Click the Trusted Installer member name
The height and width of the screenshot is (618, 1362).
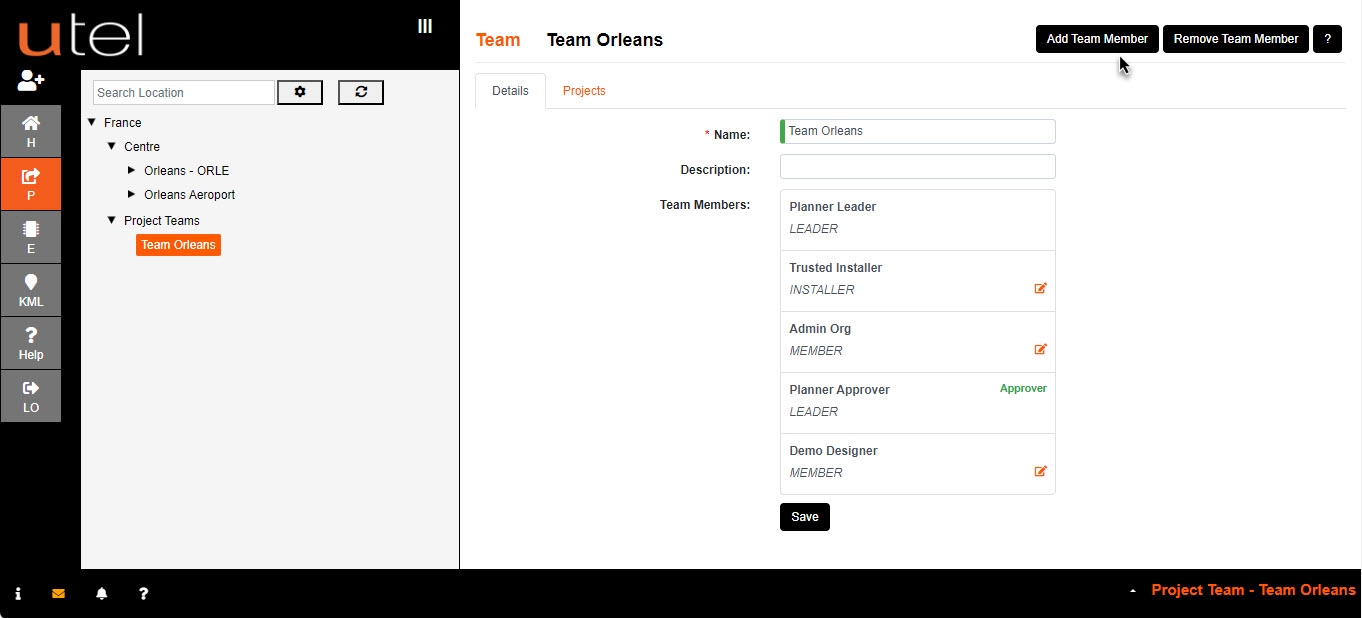tap(835, 268)
